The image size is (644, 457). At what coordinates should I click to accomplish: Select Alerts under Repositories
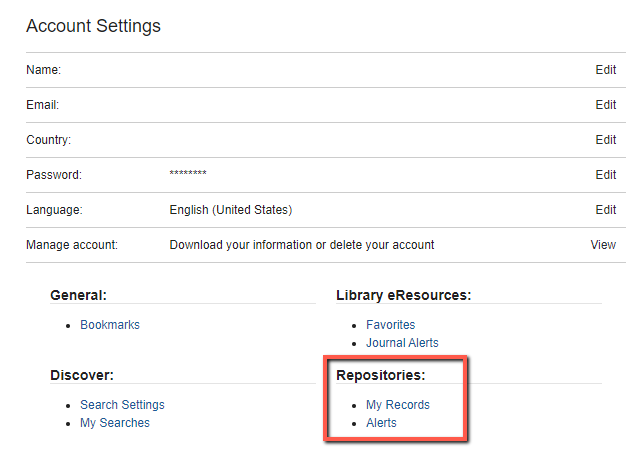[x=381, y=423]
